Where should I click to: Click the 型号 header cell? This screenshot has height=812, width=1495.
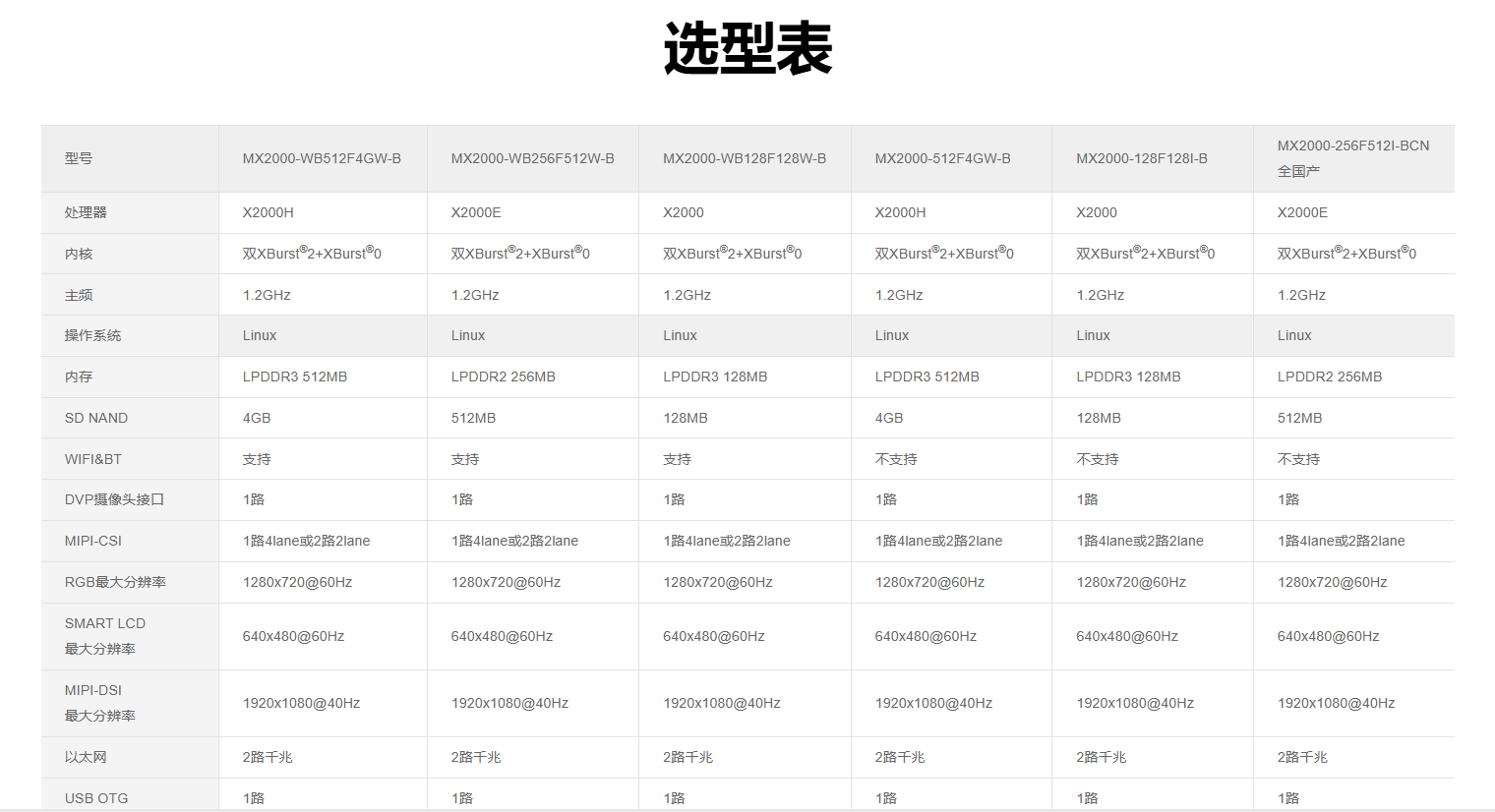79,158
